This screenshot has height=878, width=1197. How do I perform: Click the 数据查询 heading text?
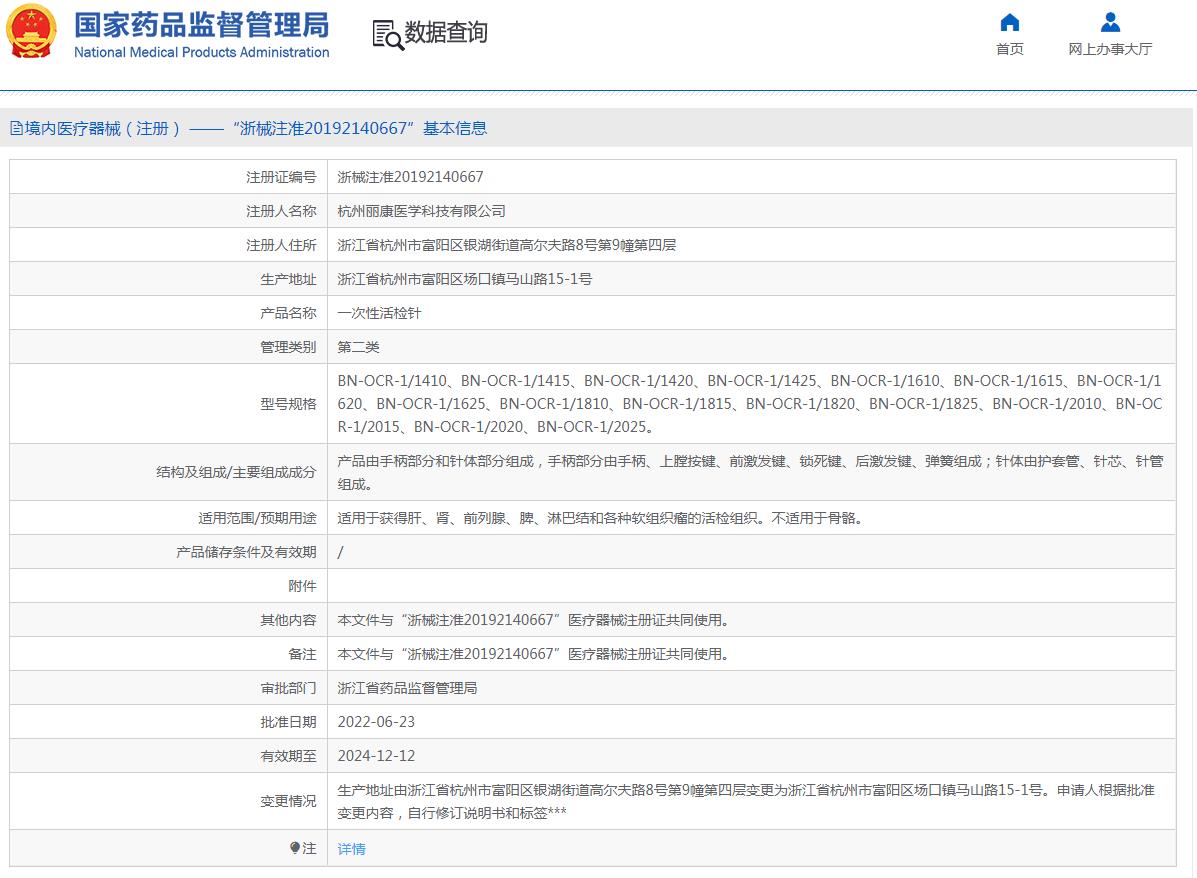[x=446, y=32]
